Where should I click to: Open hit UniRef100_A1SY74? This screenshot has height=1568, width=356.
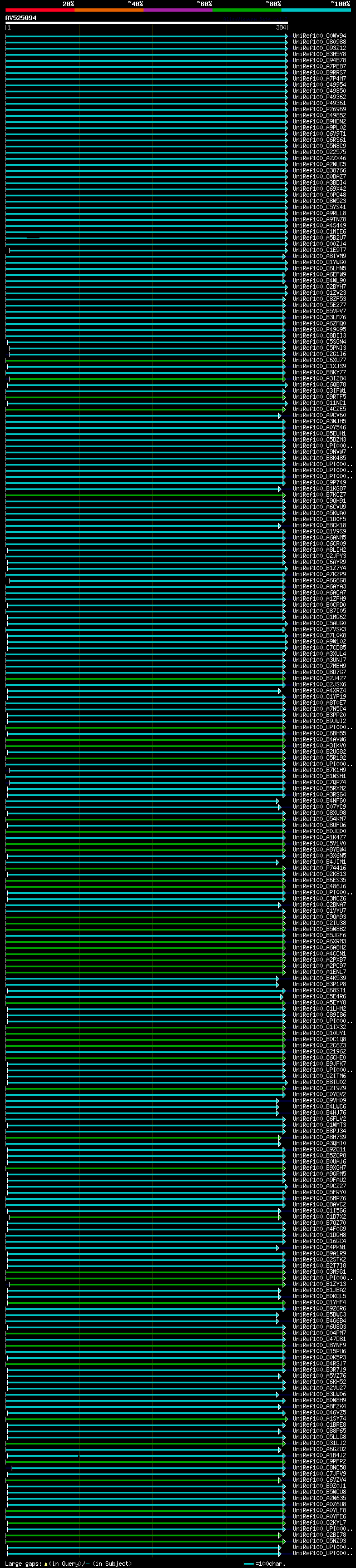319,1418
